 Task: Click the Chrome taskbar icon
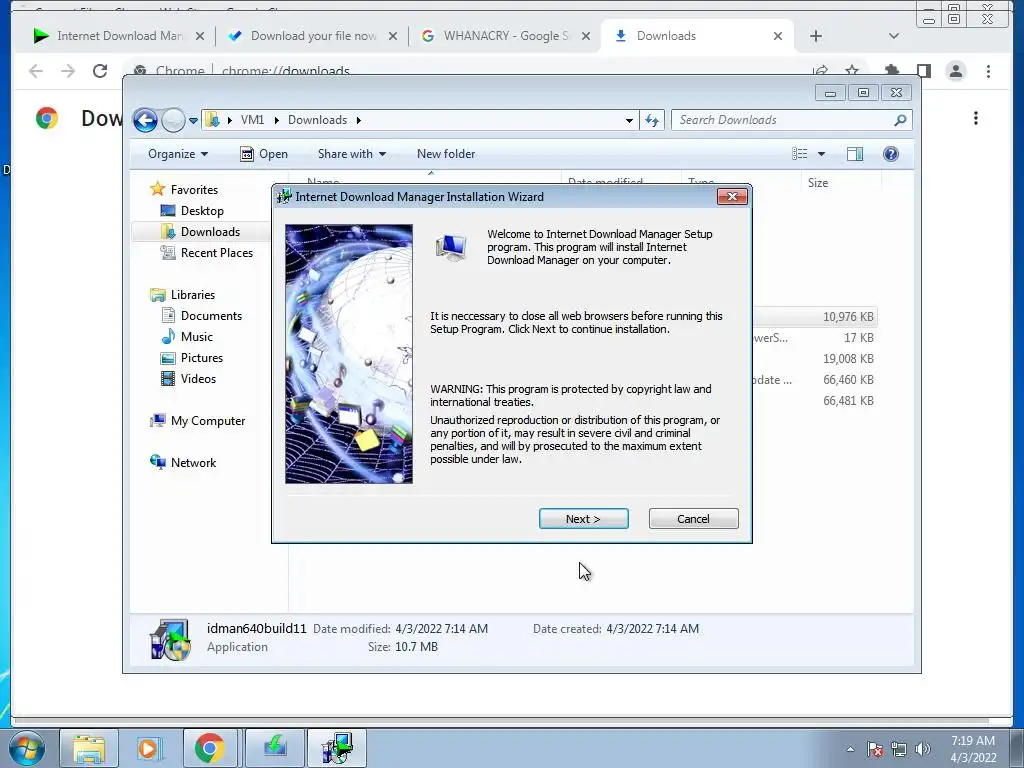(x=209, y=748)
